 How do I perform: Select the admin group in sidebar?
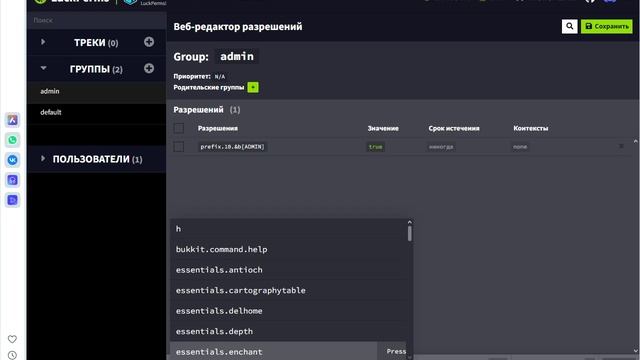coord(96,91)
